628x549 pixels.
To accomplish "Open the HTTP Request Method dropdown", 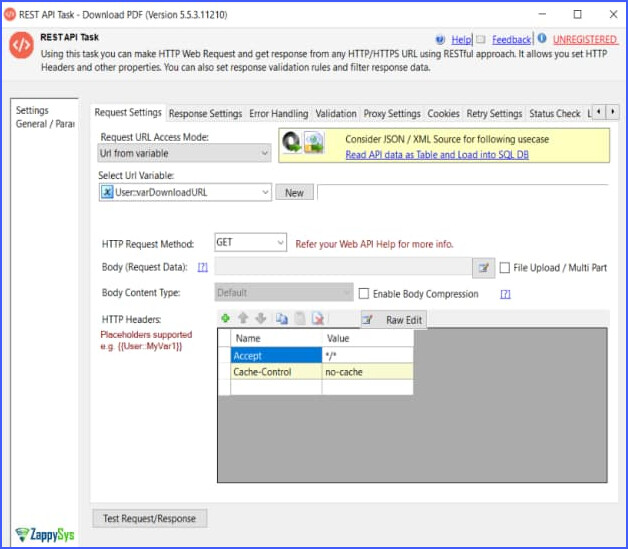I will (x=250, y=242).
